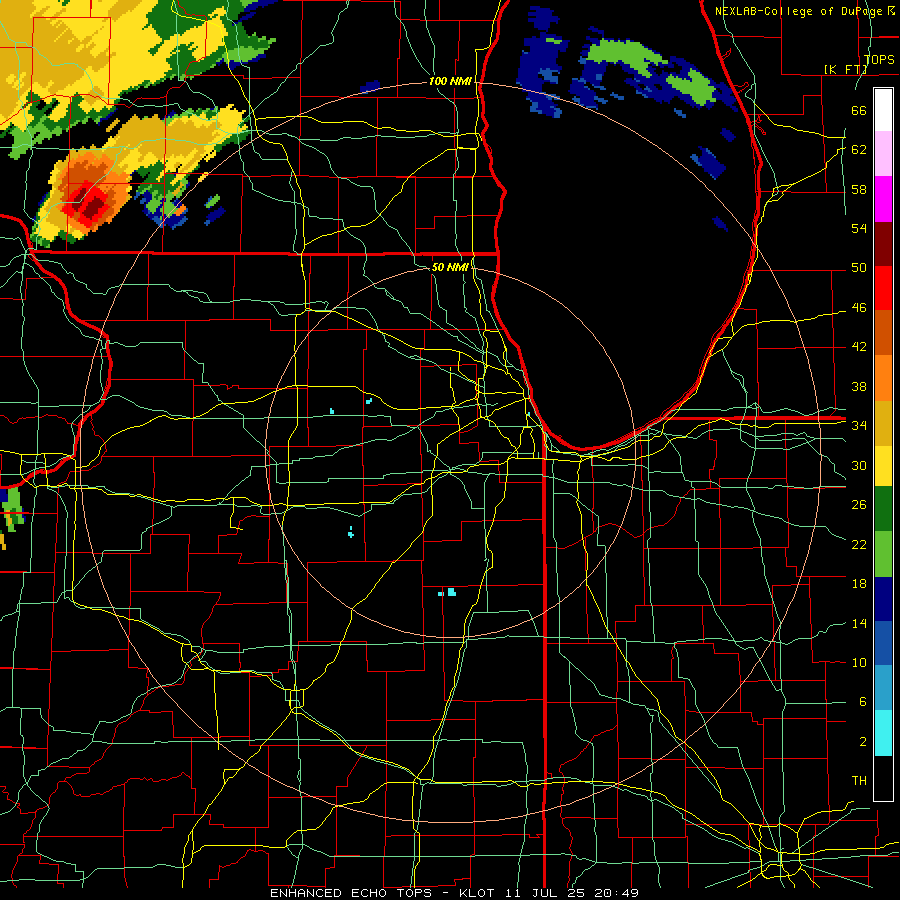Click the ENHANCED ECHO TOPS KLOT caption
Viewport: 900px width, 900px height.
pos(454,893)
